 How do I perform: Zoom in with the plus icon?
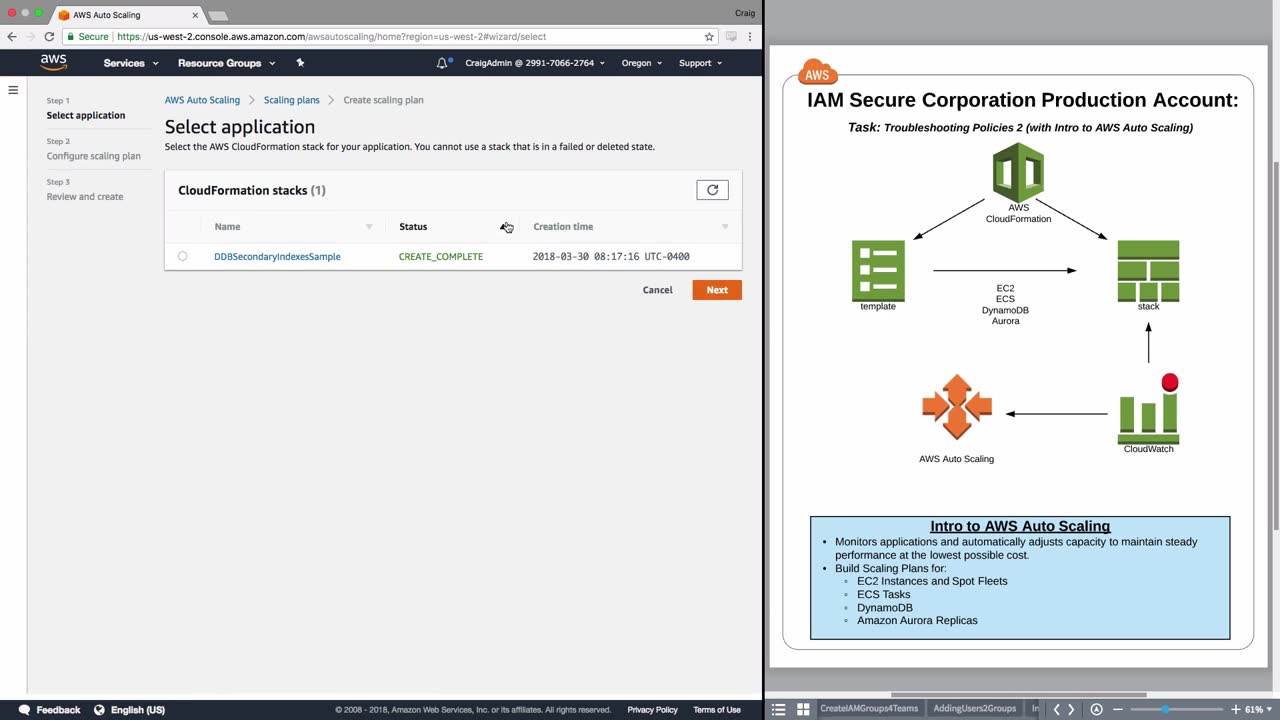[x=1234, y=709]
